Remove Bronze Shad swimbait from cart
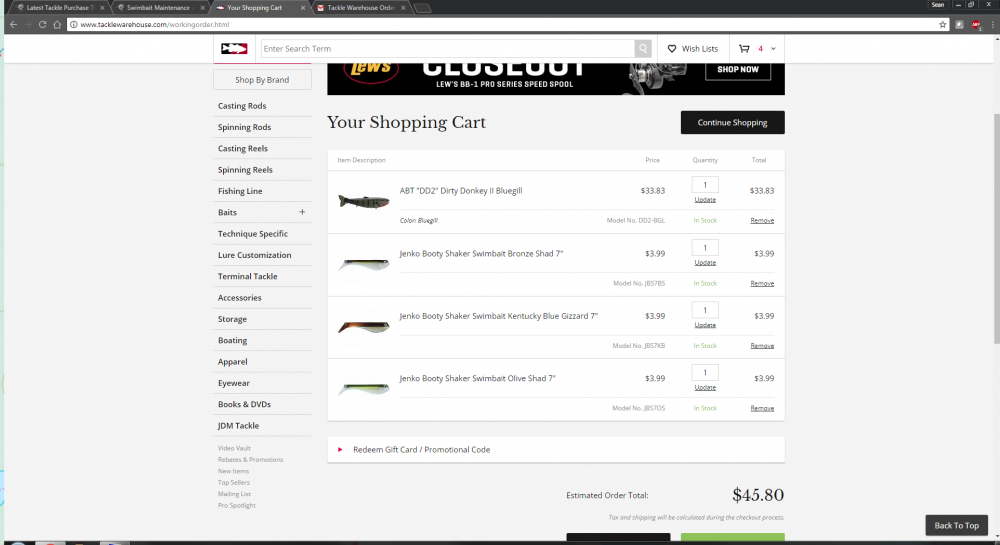This screenshot has height=545, width=1000. click(x=762, y=284)
